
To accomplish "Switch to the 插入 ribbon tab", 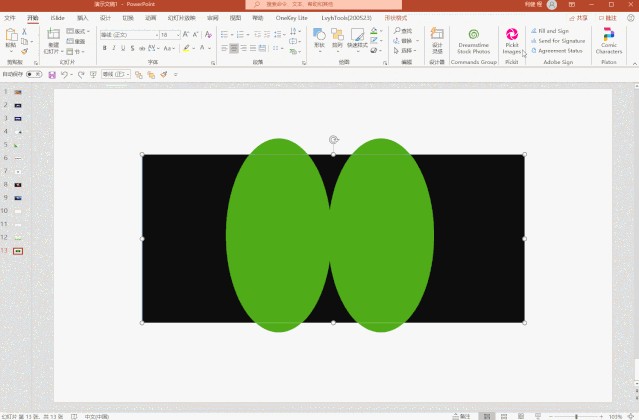I will 82,18.
